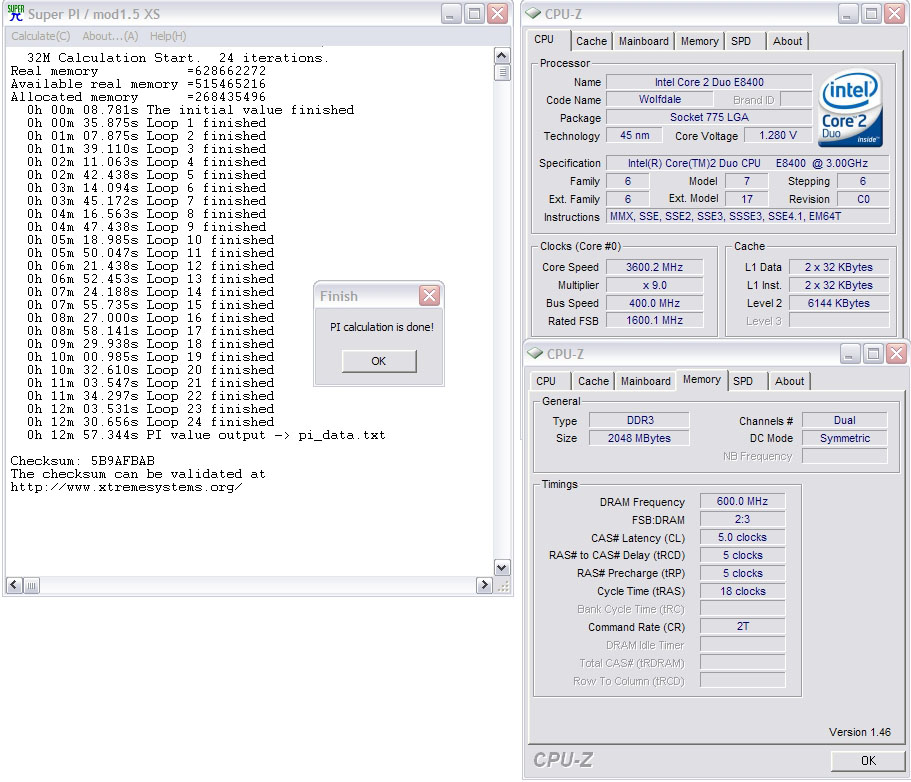Click the 'http://www.xtremesystems.org/' text line

(127, 487)
